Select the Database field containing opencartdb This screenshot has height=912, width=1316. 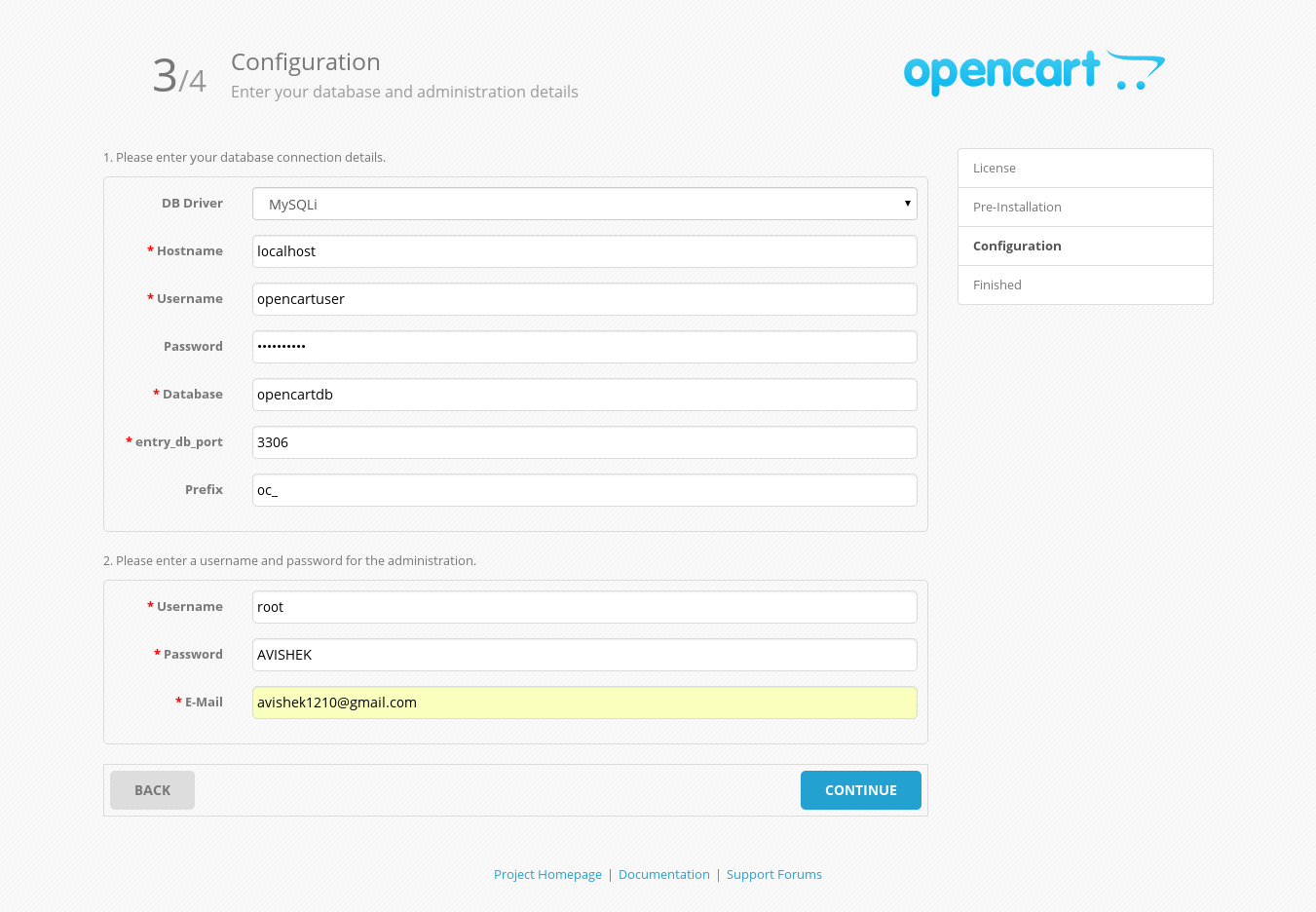coord(584,395)
